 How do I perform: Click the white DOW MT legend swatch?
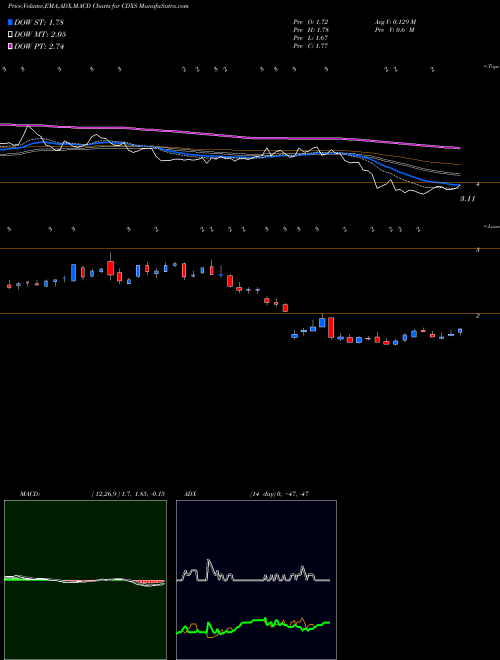[10, 35]
